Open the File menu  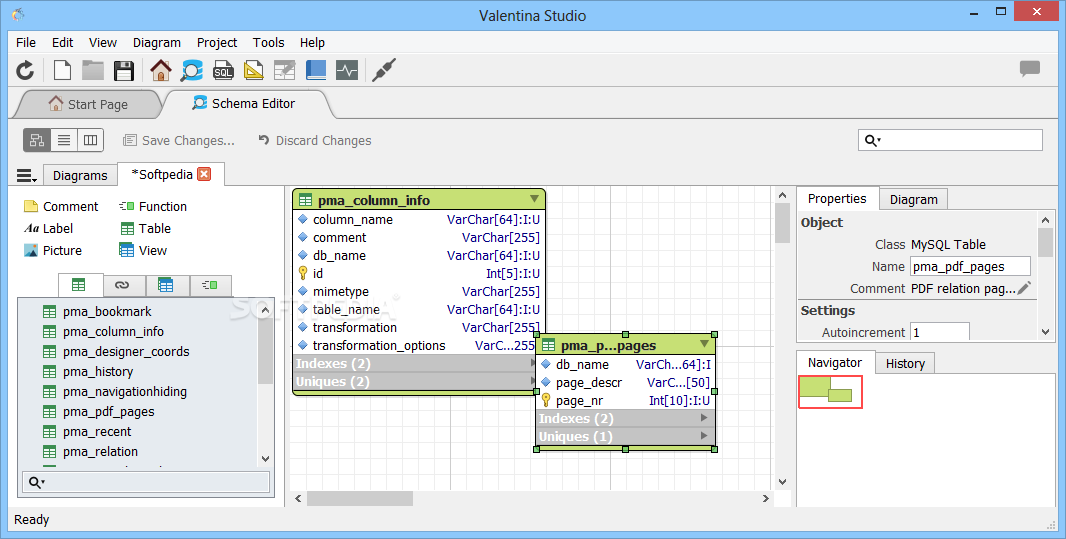[x=26, y=42]
